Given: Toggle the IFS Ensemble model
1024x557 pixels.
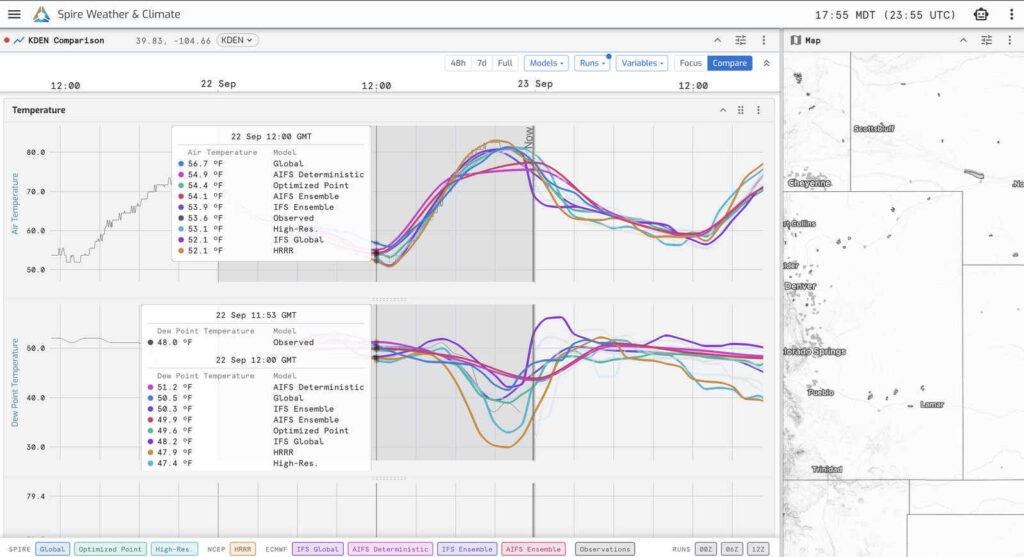Looking at the screenshot, I should pyautogui.click(x=467, y=549).
